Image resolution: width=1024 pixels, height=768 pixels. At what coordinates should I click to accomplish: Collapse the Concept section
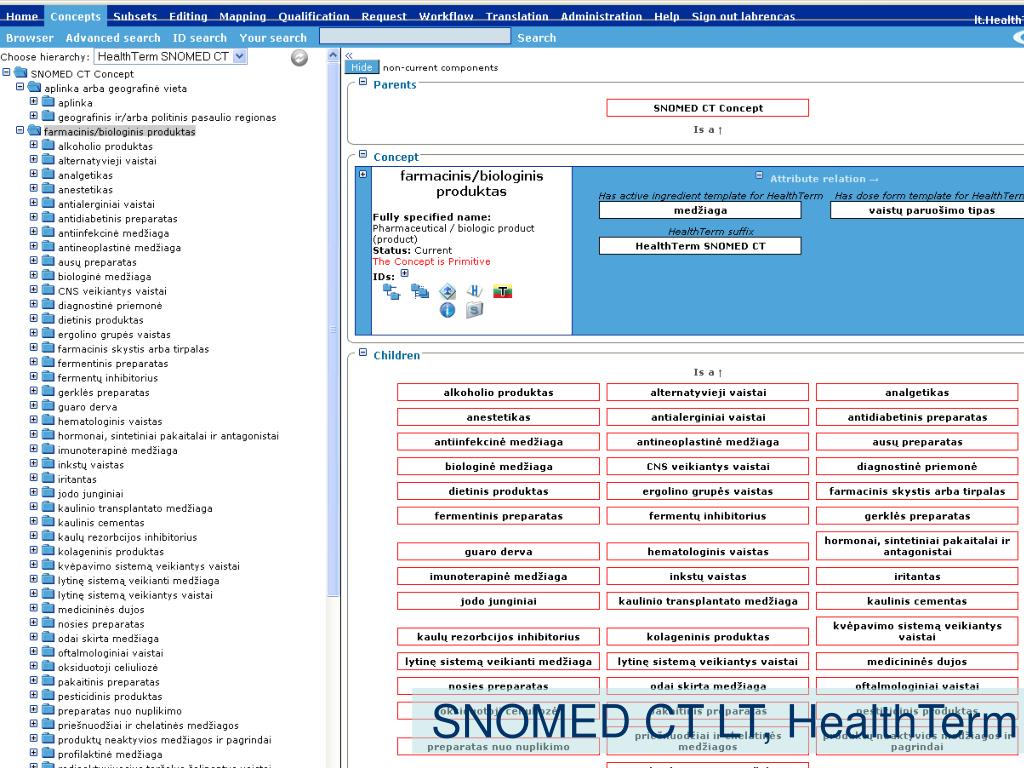363,155
